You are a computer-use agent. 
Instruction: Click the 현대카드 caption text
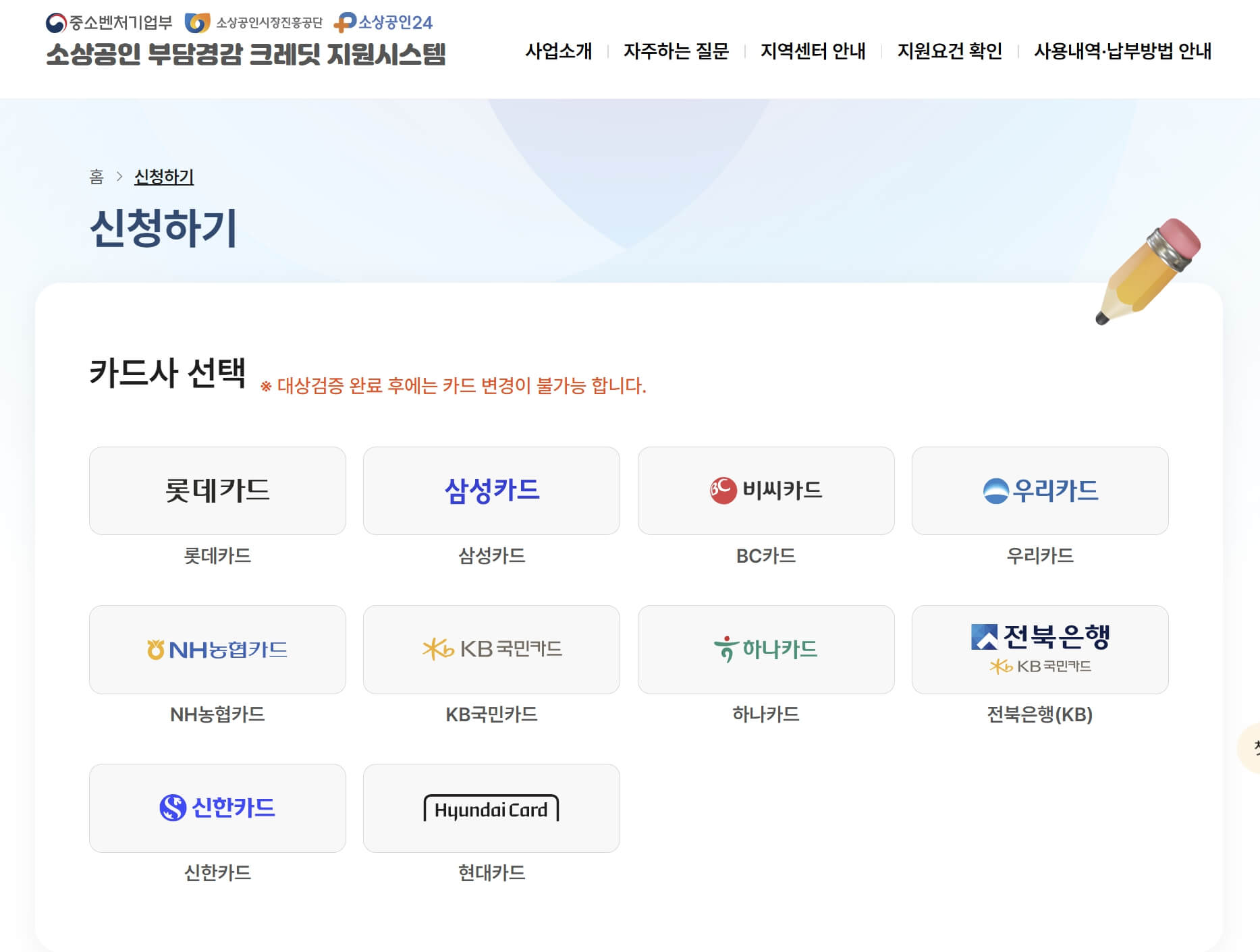coord(491,872)
